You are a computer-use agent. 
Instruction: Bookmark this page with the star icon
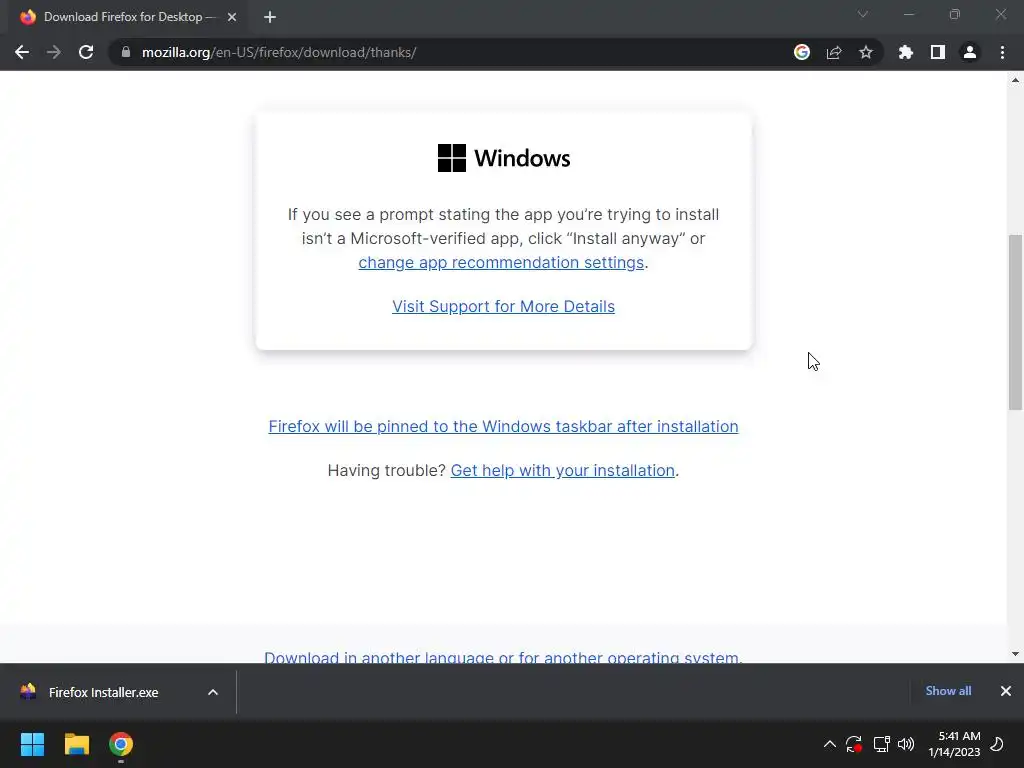[x=866, y=52]
